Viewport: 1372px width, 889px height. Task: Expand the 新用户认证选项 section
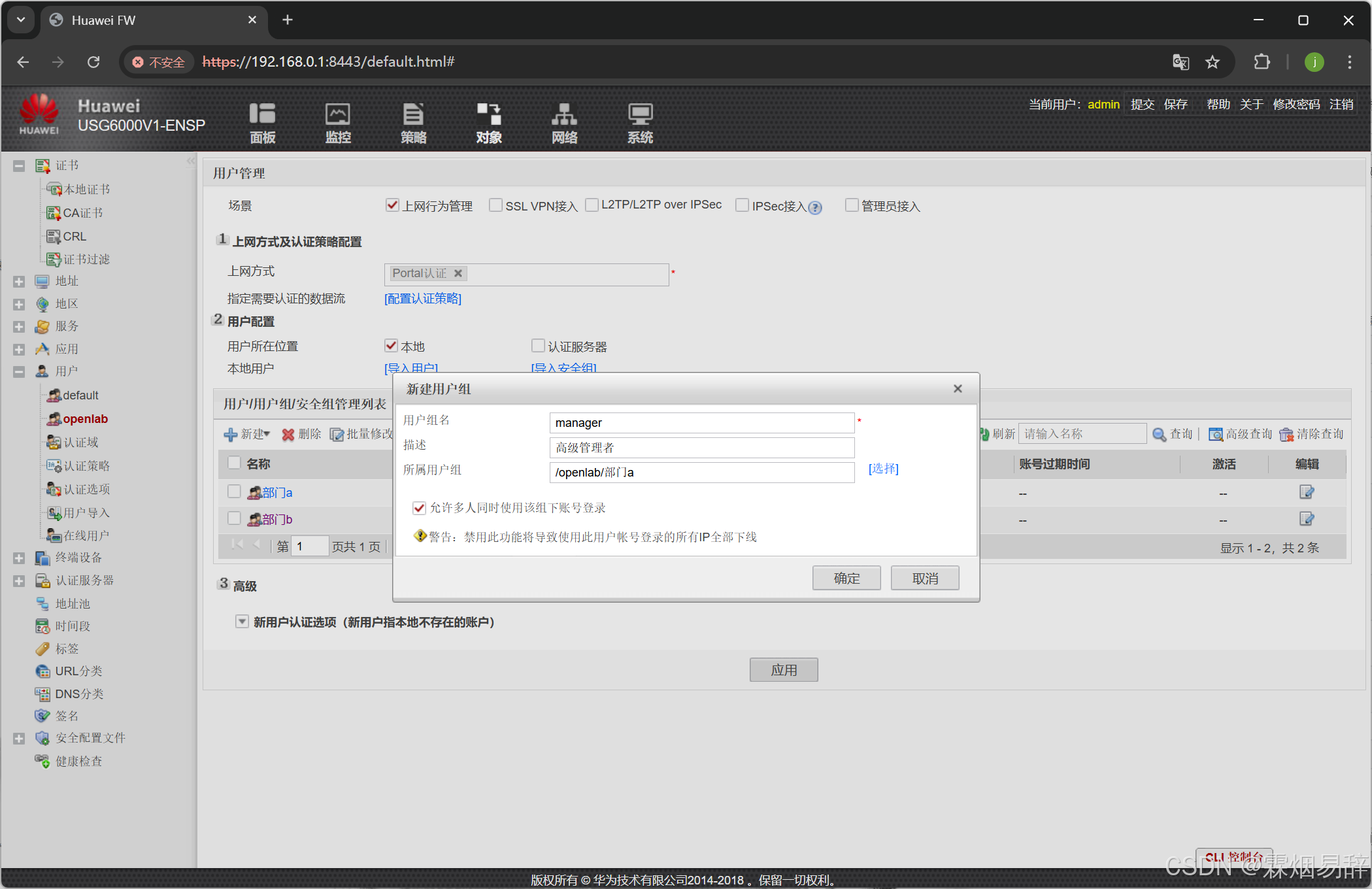point(242,622)
